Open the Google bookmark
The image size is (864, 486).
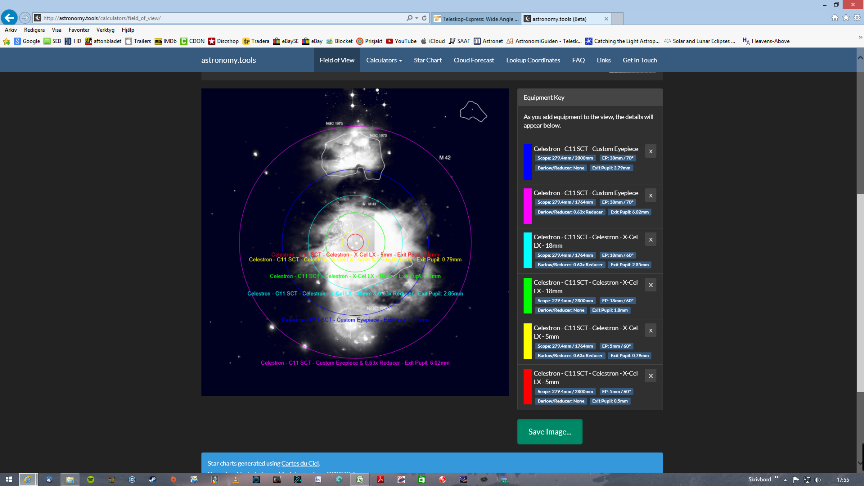(x=27, y=41)
